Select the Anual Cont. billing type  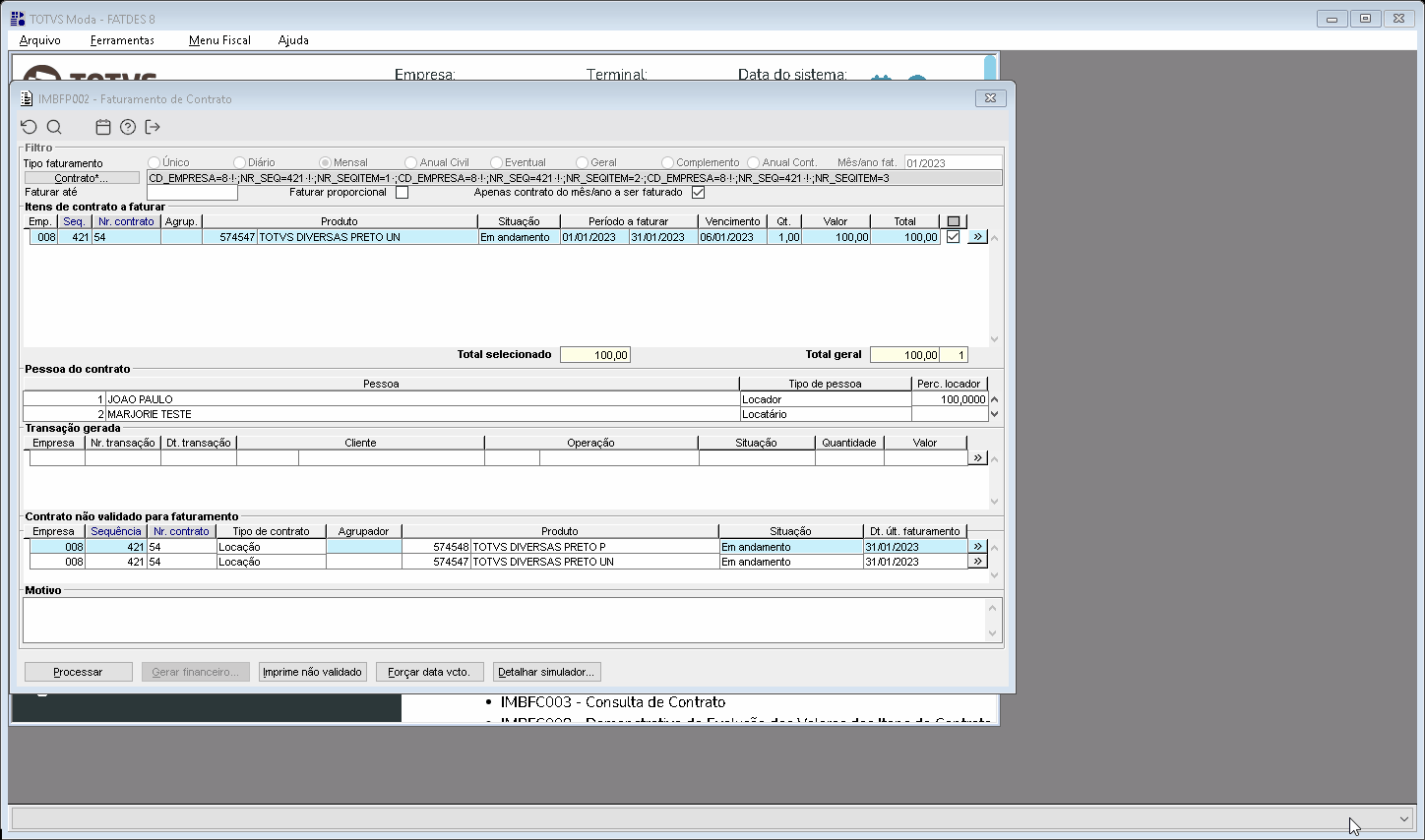(x=754, y=162)
